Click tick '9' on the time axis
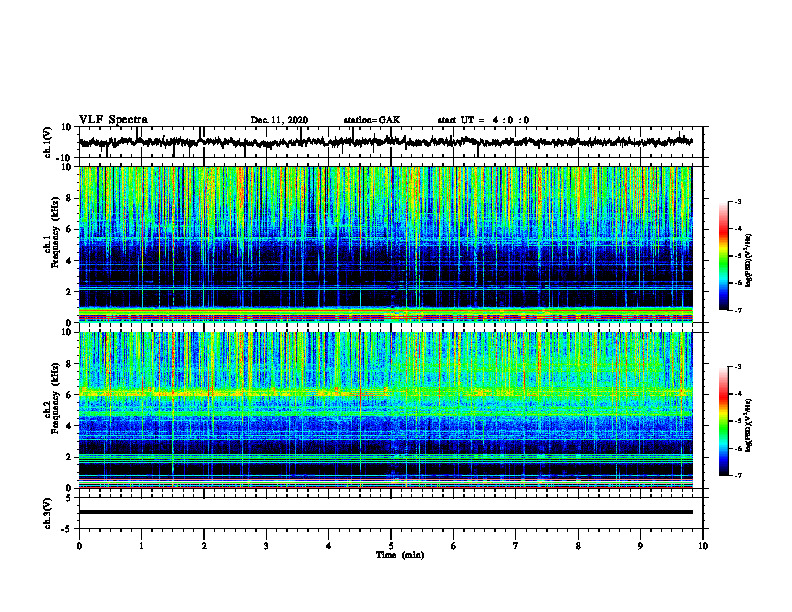 coord(640,546)
